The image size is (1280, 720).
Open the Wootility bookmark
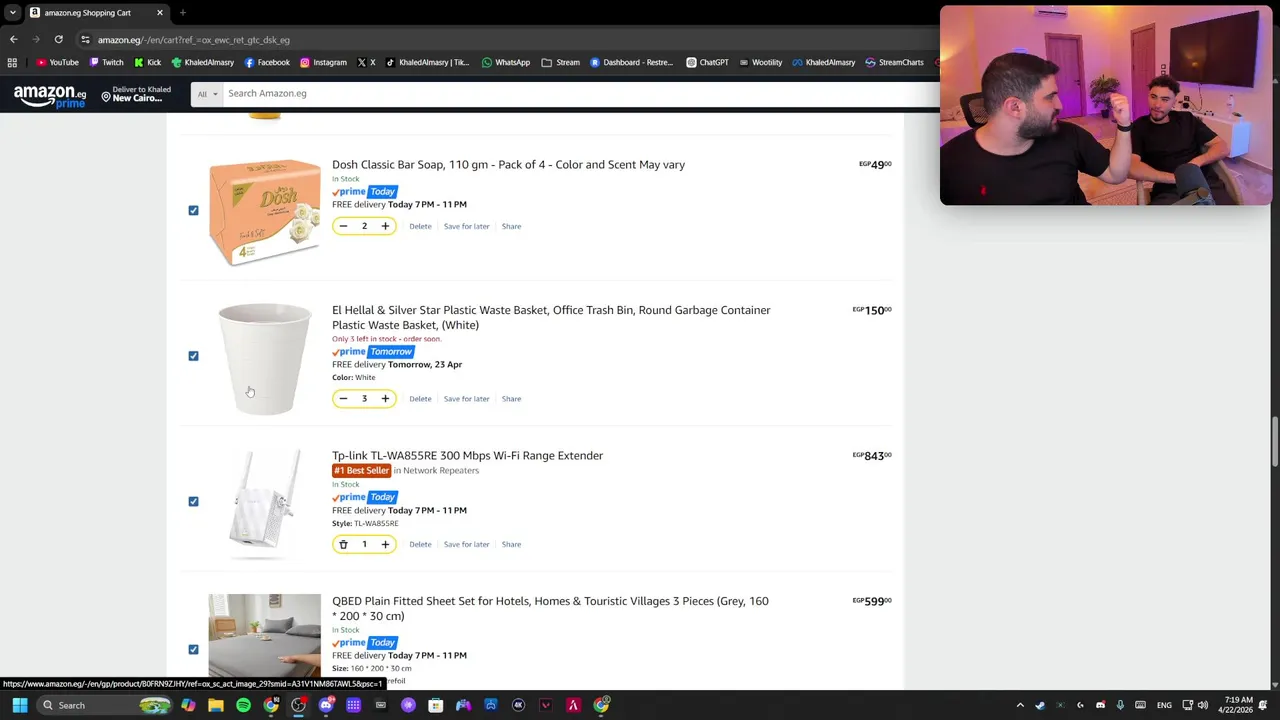(x=760, y=62)
